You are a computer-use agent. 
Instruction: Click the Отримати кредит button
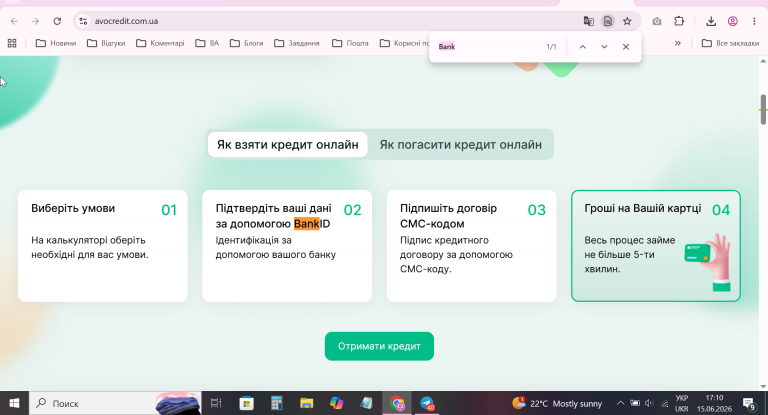point(379,346)
